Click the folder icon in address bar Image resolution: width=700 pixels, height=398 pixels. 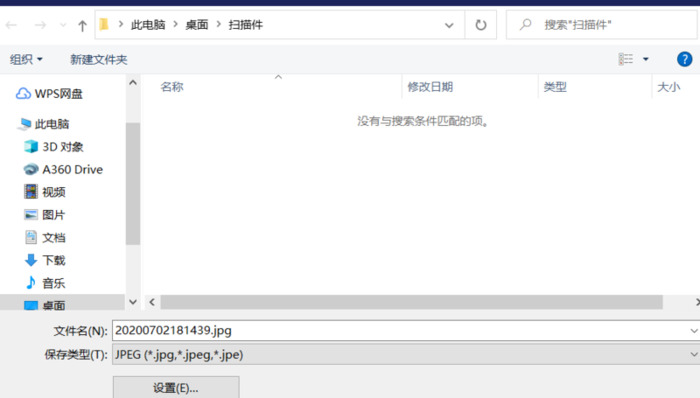click(x=104, y=25)
